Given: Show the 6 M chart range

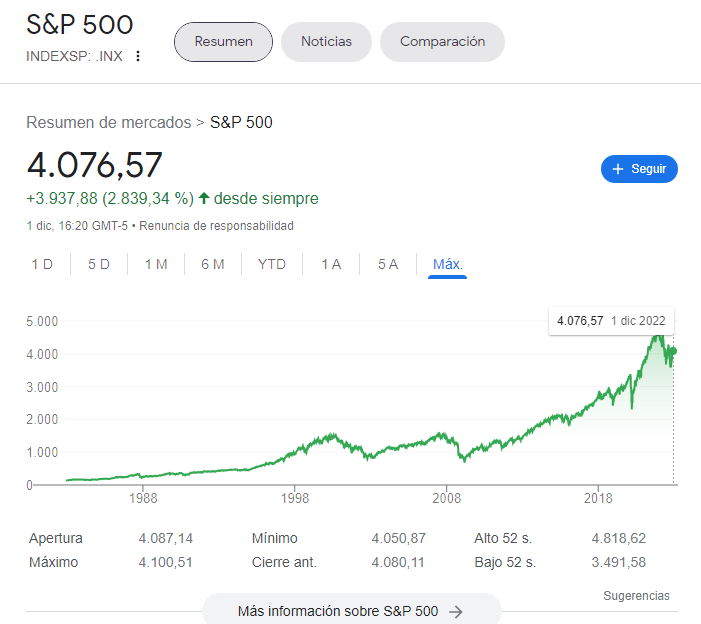Looking at the screenshot, I should 212,264.
